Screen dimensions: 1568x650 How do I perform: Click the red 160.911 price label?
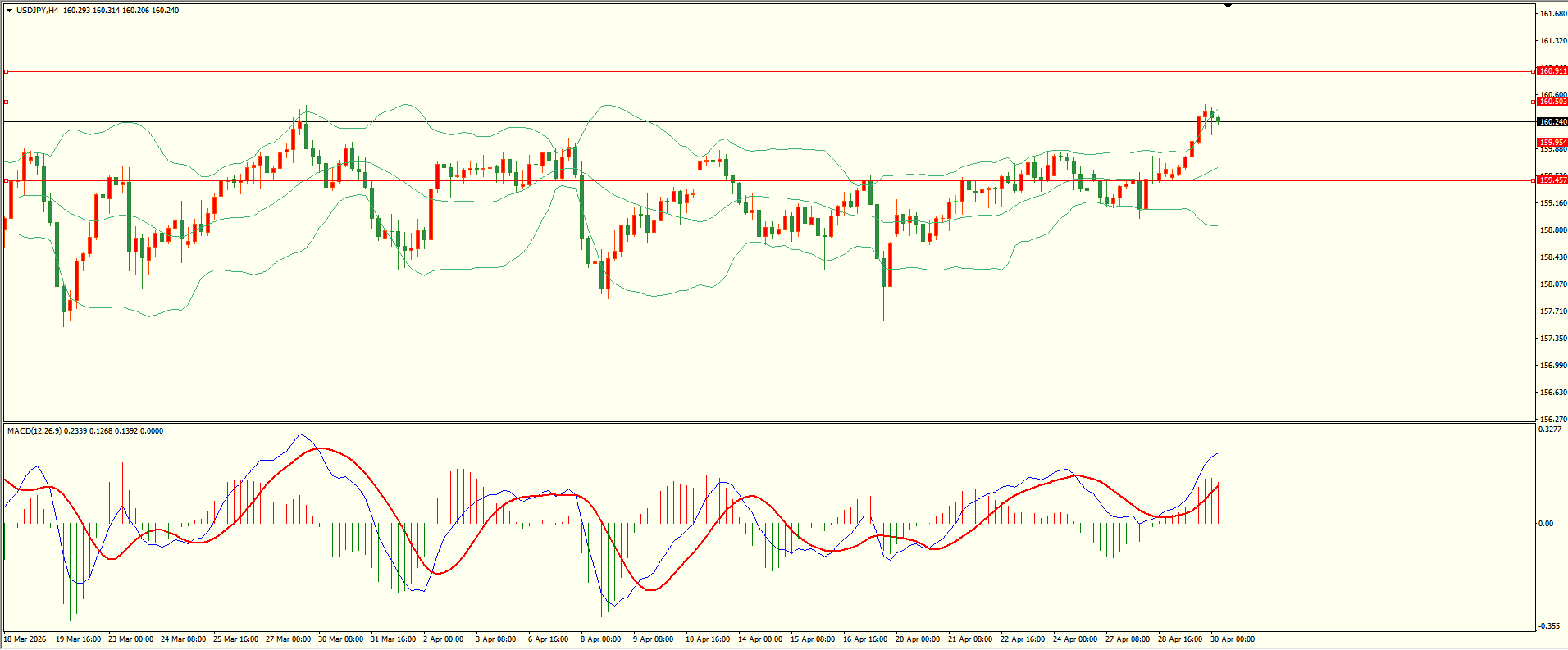pyautogui.click(x=1552, y=71)
